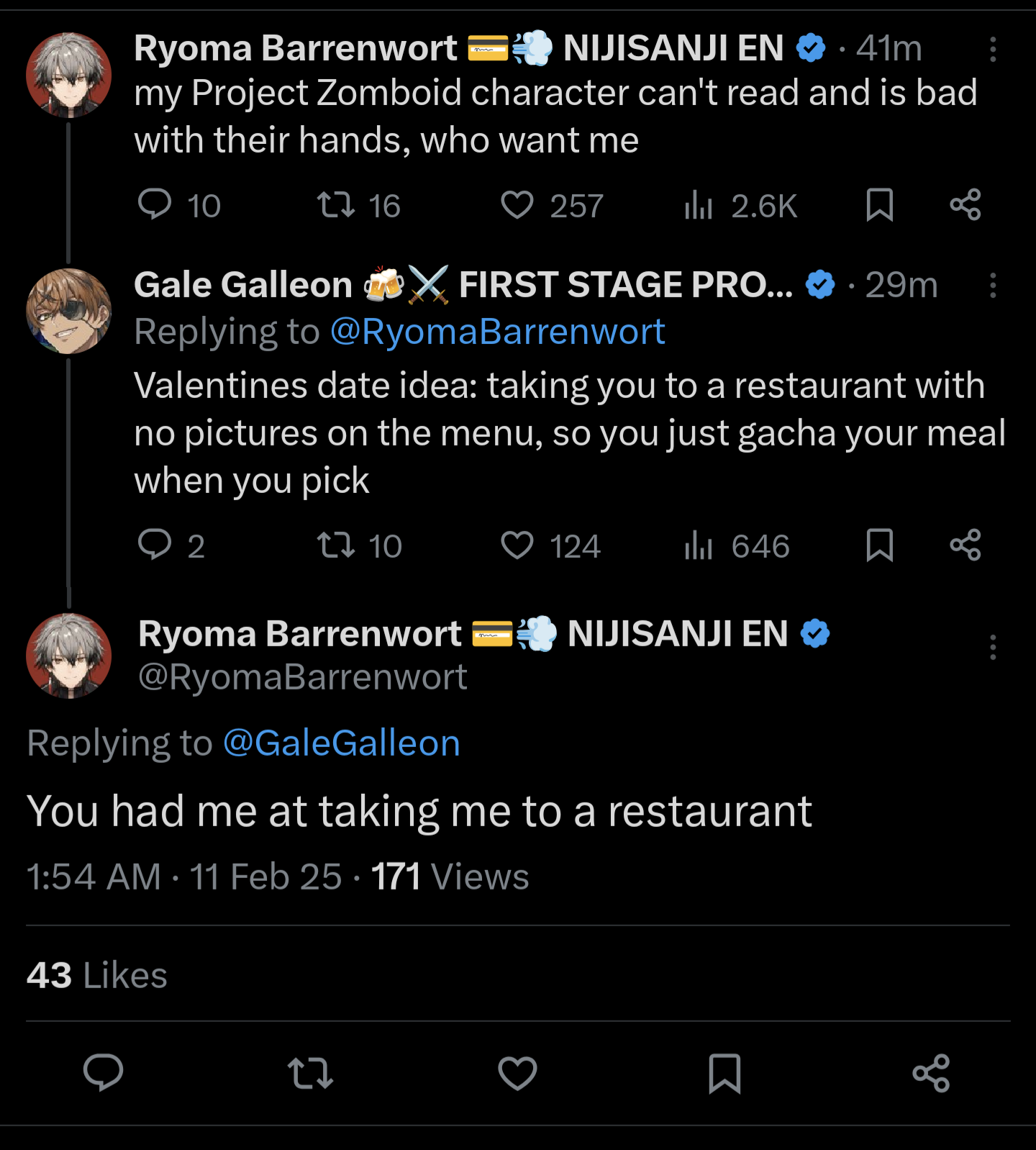Viewport: 1036px width, 1150px height.
Task: Open more options for Ryoma's first tweet
Action: (x=993, y=49)
